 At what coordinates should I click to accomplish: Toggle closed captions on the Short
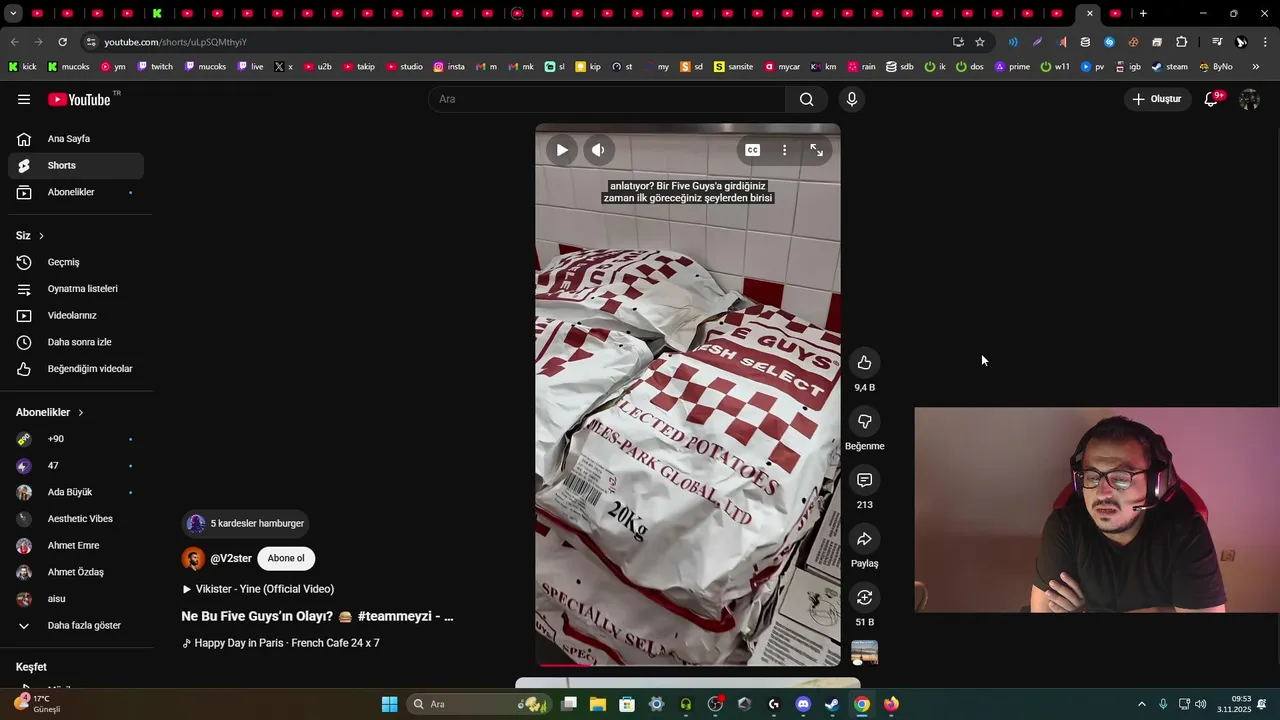752,150
